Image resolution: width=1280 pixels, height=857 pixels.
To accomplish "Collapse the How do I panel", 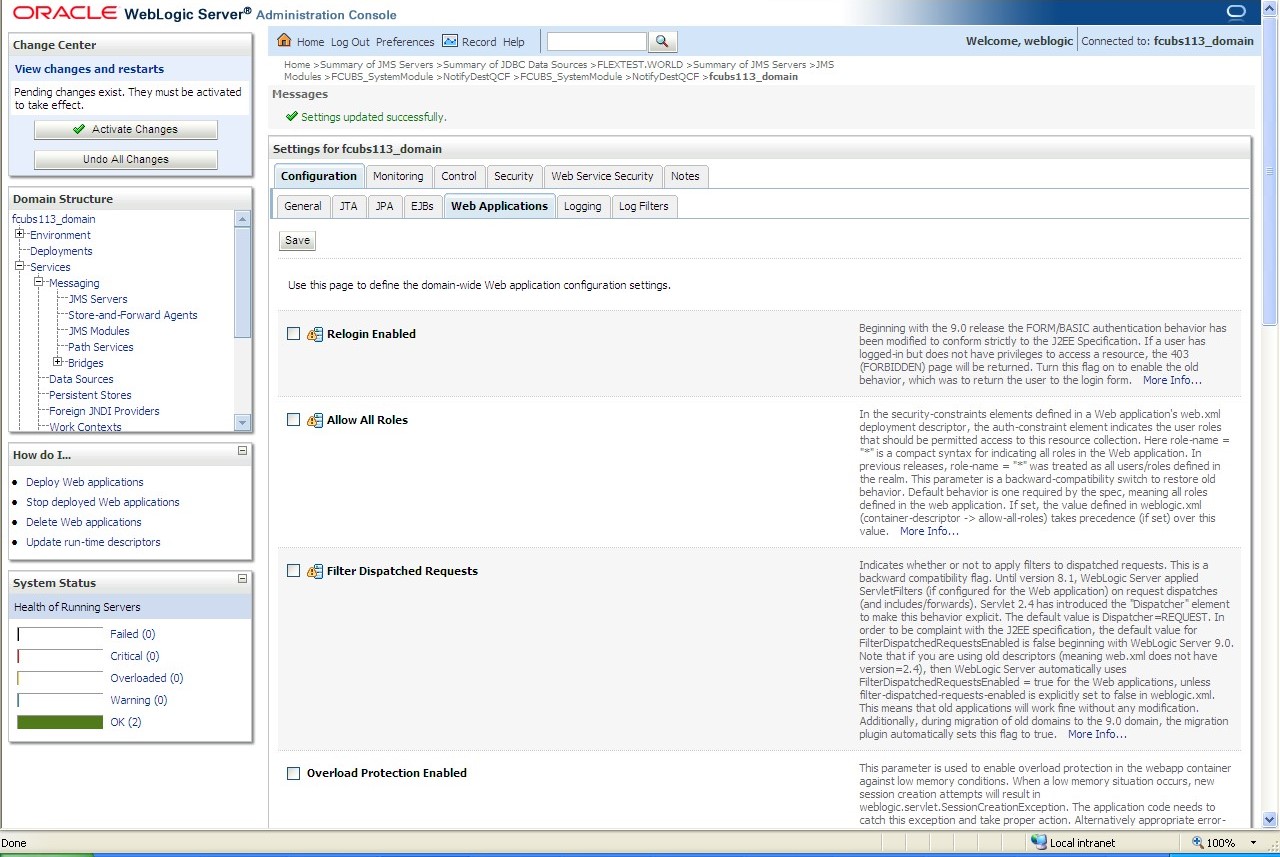I will [242, 451].
